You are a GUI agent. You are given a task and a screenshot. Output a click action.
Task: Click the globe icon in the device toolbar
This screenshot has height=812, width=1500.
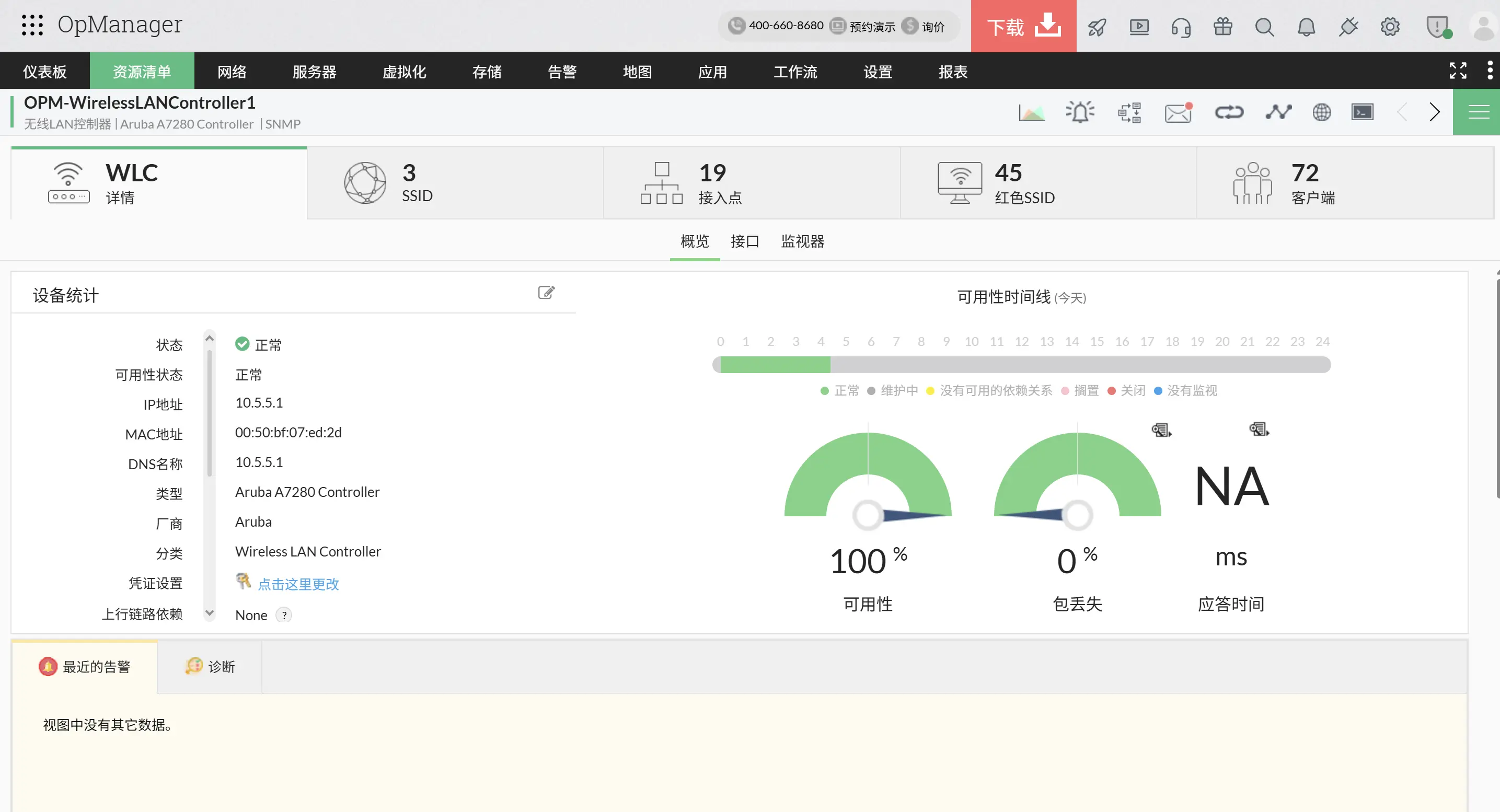click(x=1321, y=112)
